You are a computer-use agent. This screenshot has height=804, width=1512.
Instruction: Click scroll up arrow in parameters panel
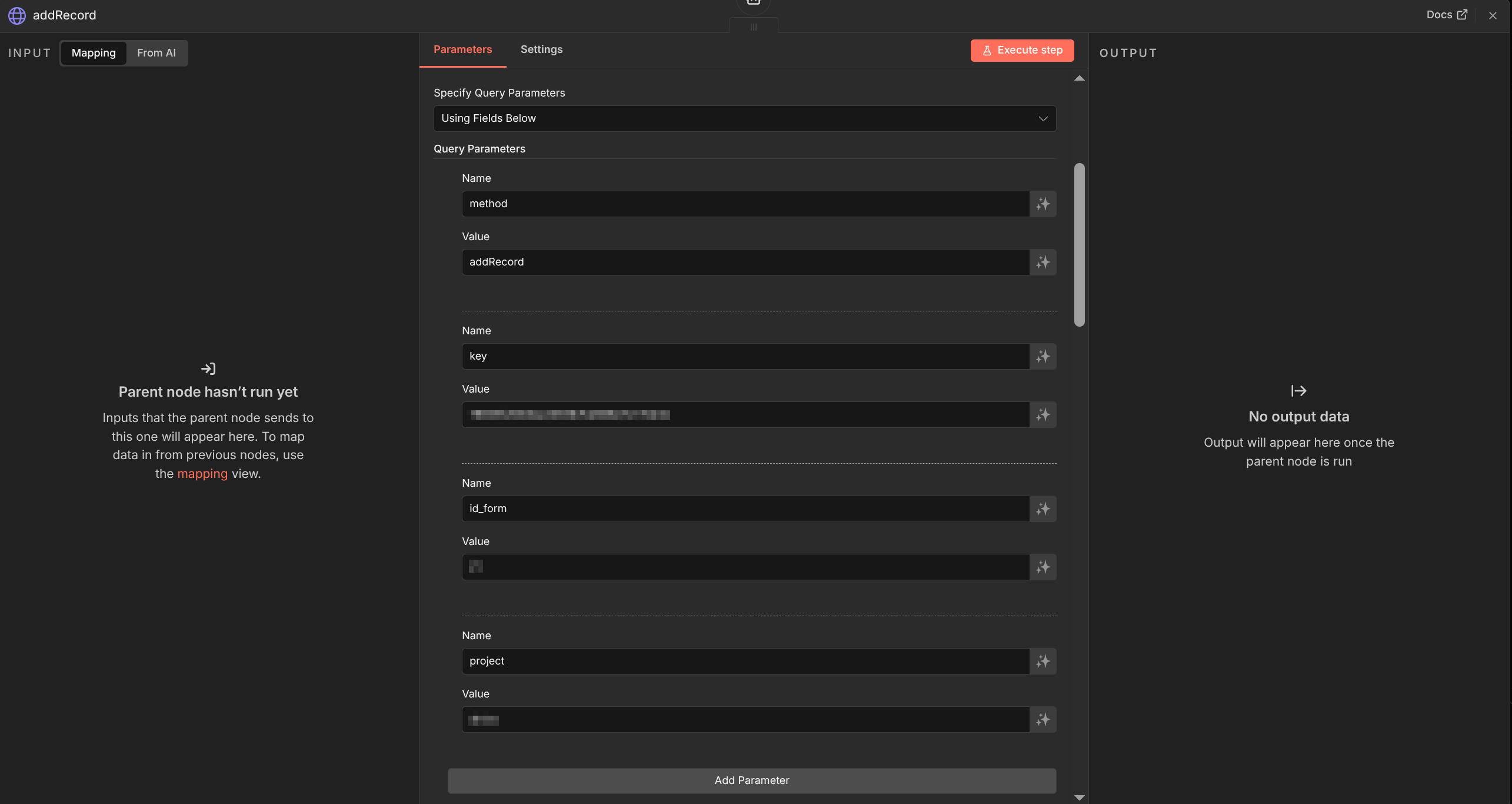tap(1079, 78)
